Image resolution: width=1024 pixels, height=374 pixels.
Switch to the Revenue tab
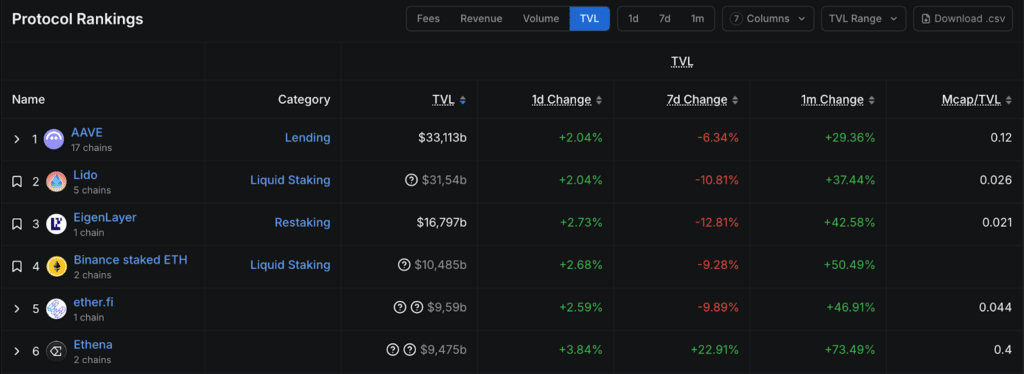tap(481, 19)
